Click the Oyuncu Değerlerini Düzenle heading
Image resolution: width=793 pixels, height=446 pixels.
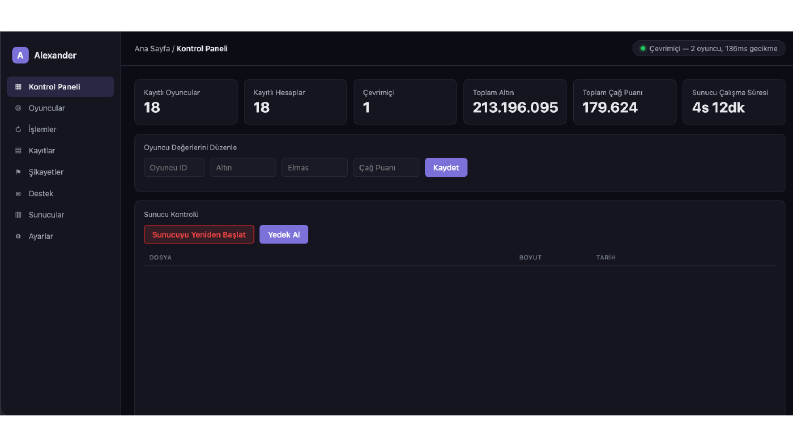tap(190, 147)
